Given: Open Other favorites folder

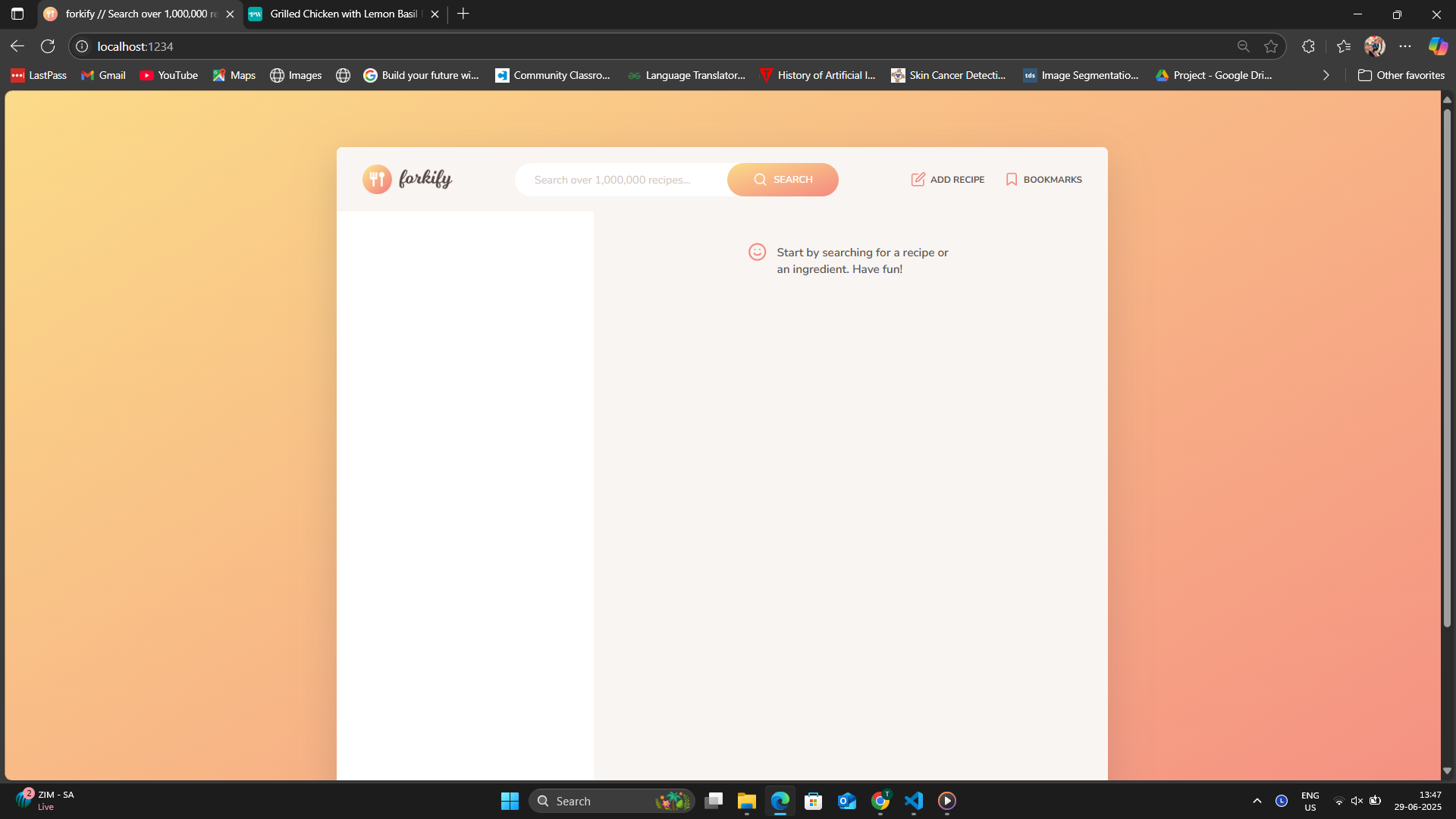Looking at the screenshot, I should click(x=1401, y=75).
